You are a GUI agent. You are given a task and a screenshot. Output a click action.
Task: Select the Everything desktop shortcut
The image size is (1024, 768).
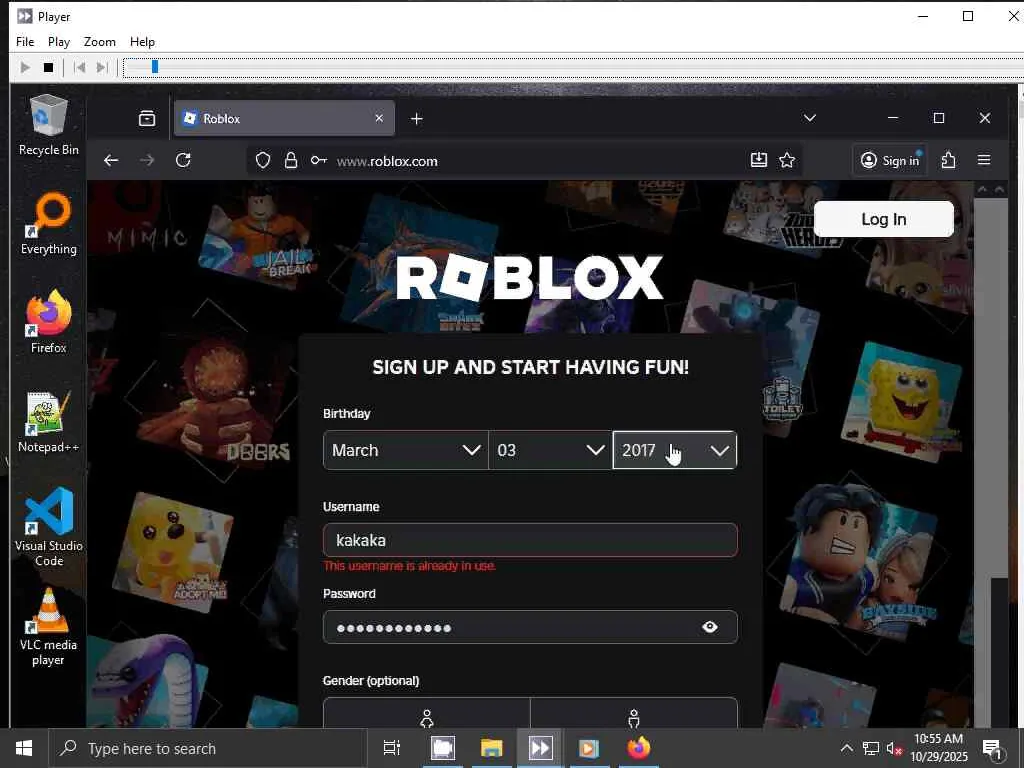(x=48, y=223)
